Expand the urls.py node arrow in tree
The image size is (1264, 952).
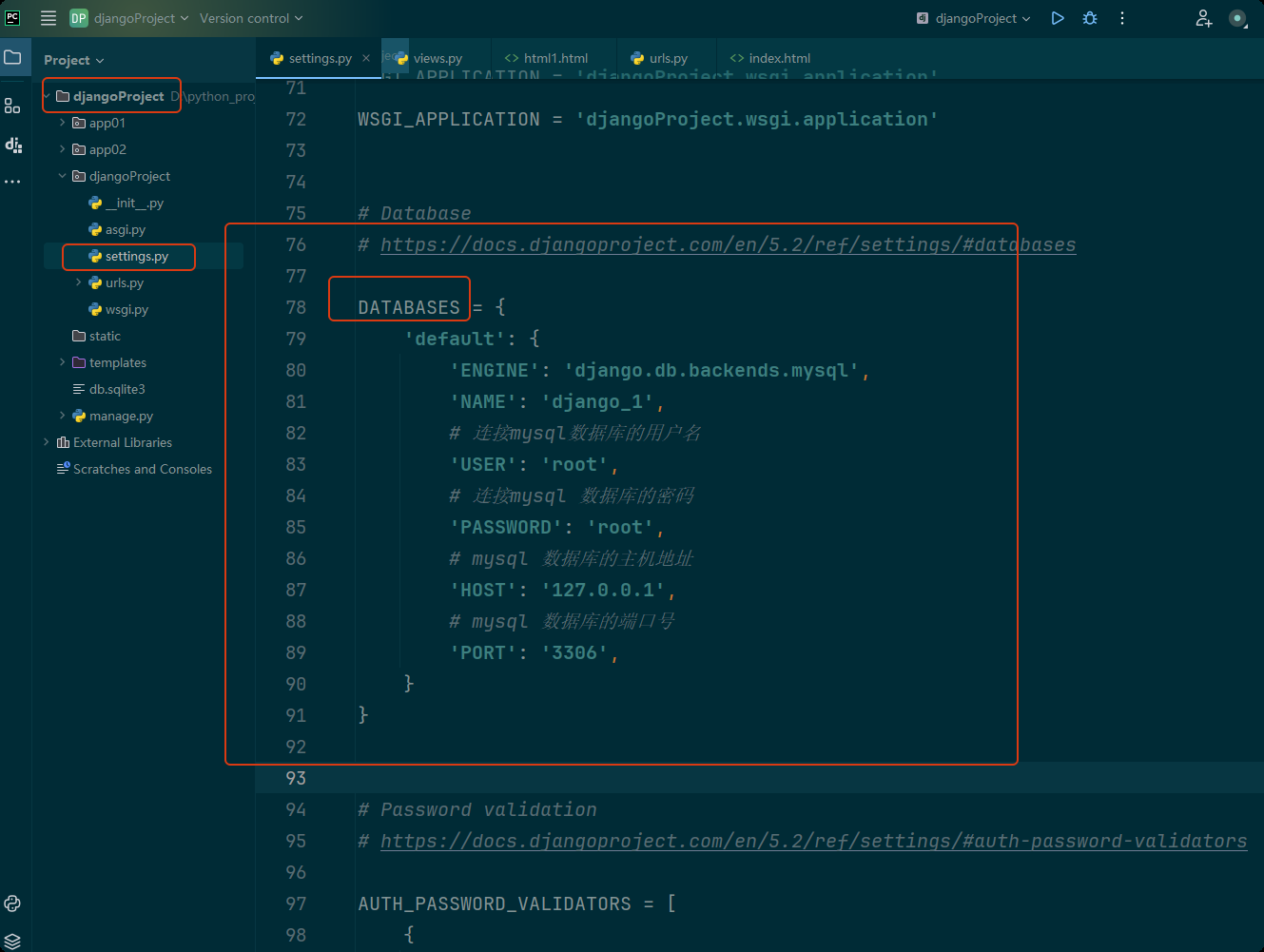[x=79, y=282]
